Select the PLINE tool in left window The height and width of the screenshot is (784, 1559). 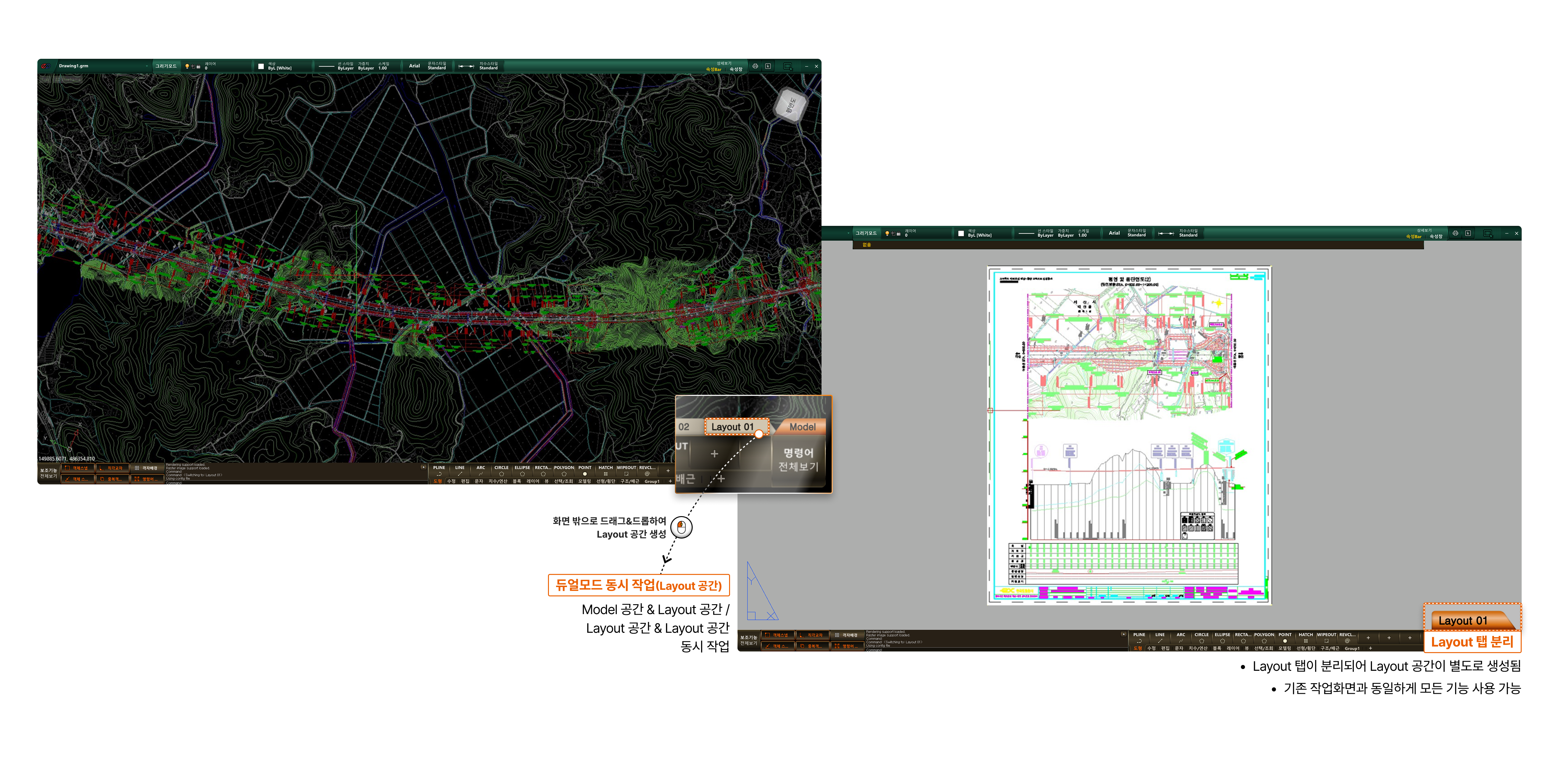(439, 471)
